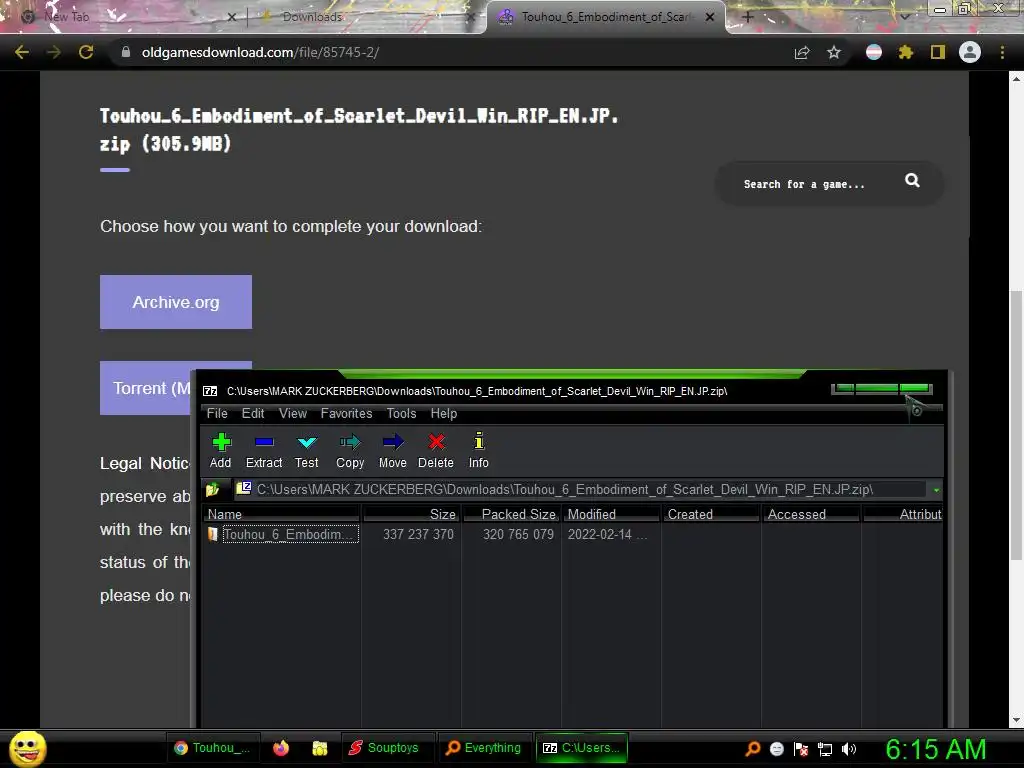Screen dimensions: 1024x768
Task: Switch to Chrome Touhou_ taskbar item
Action: tap(213, 748)
